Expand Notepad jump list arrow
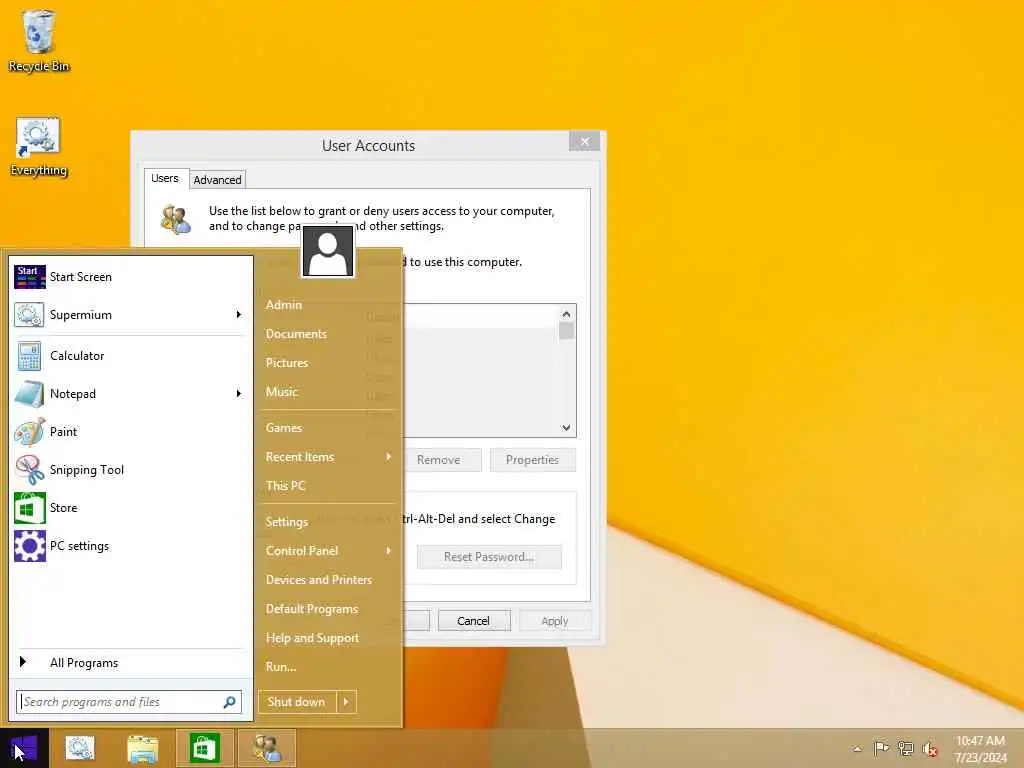This screenshot has width=1024, height=768. [x=238, y=394]
